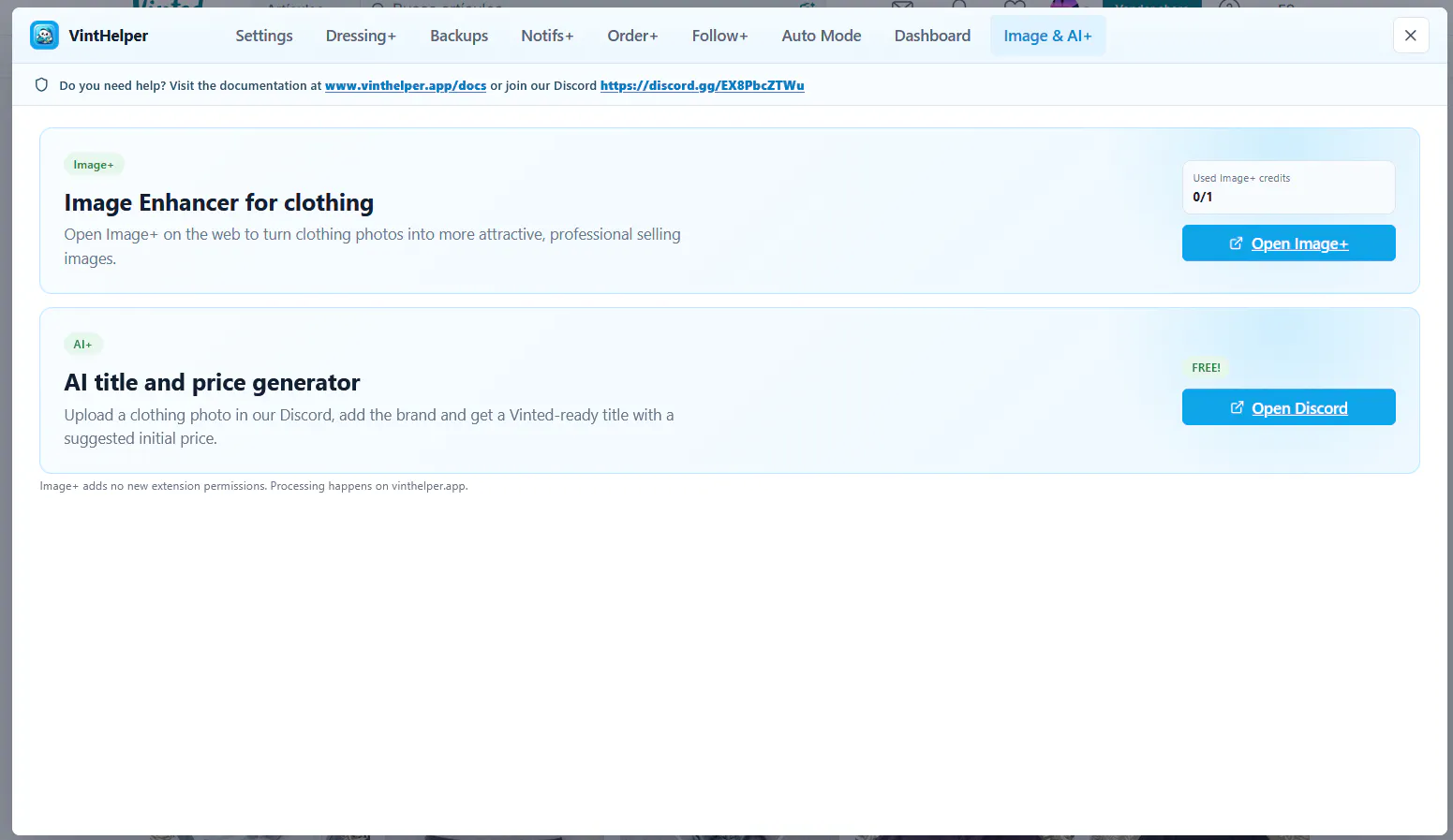The width and height of the screenshot is (1453, 840).
Task: Click the Upload a clothing photo description
Action: tap(369, 426)
